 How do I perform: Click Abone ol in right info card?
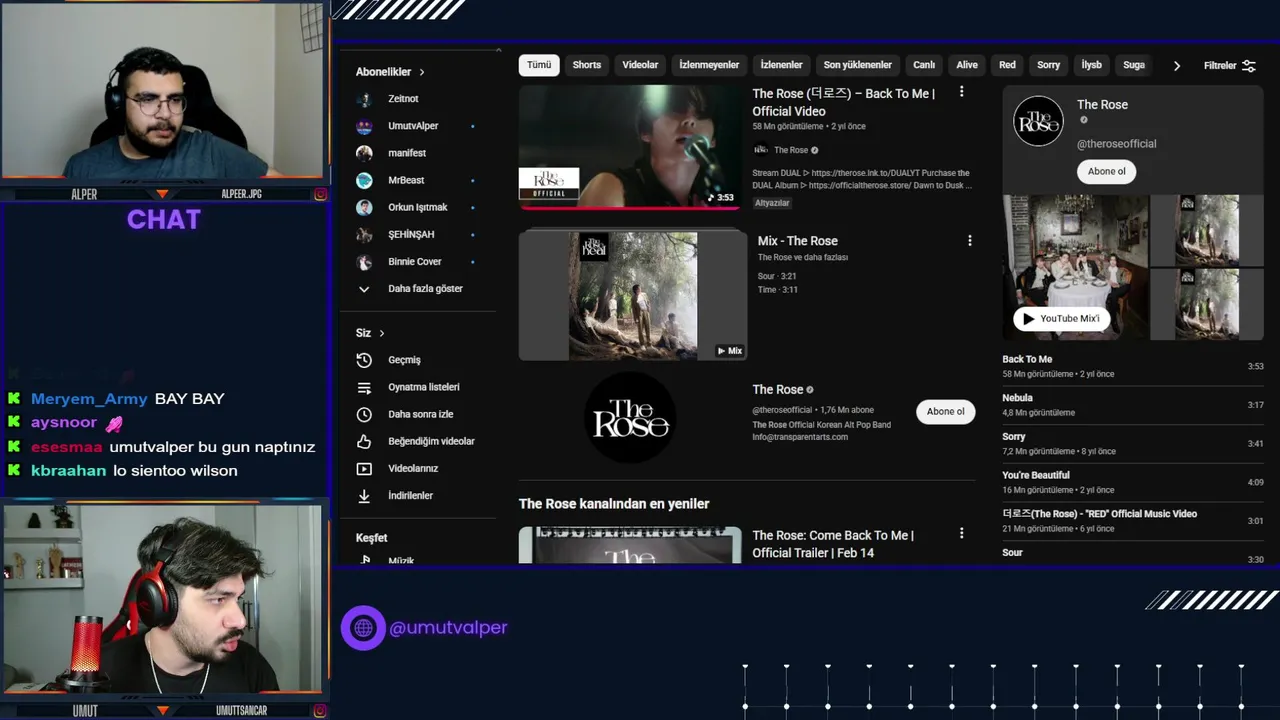pos(1107,171)
